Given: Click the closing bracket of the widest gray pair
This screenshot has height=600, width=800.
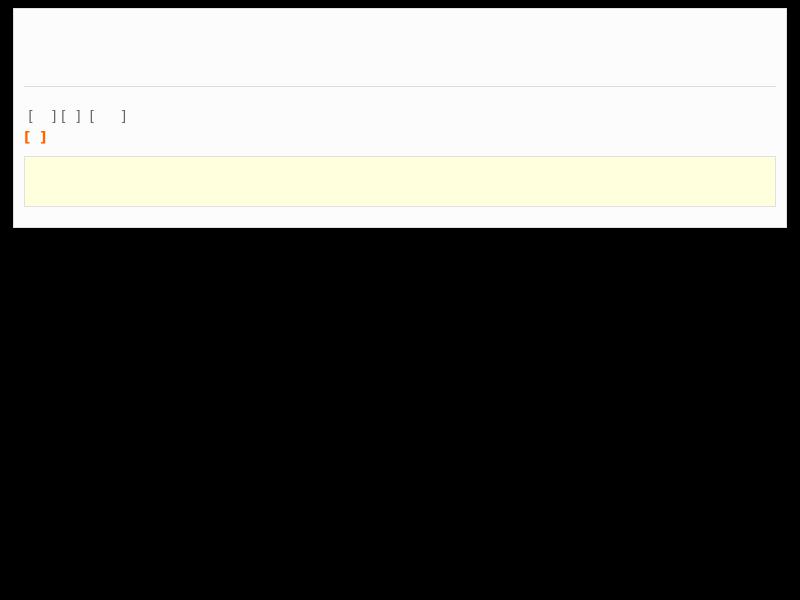Looking at the screenshot, I should click(x=124, y=116).
